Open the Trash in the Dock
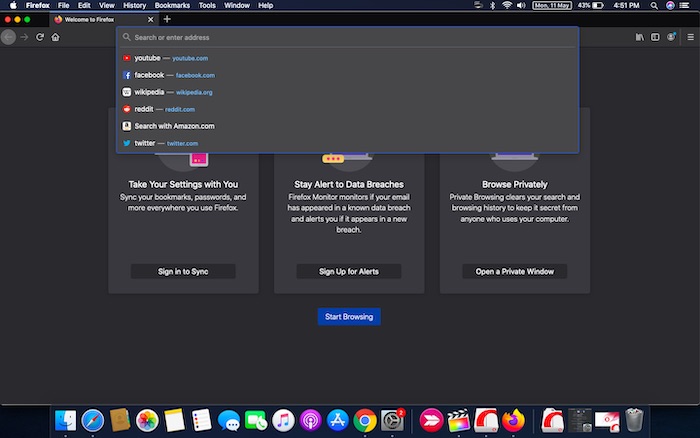This screenshot has height=438, width=700. pyautogui.click(x=634, y=421)
